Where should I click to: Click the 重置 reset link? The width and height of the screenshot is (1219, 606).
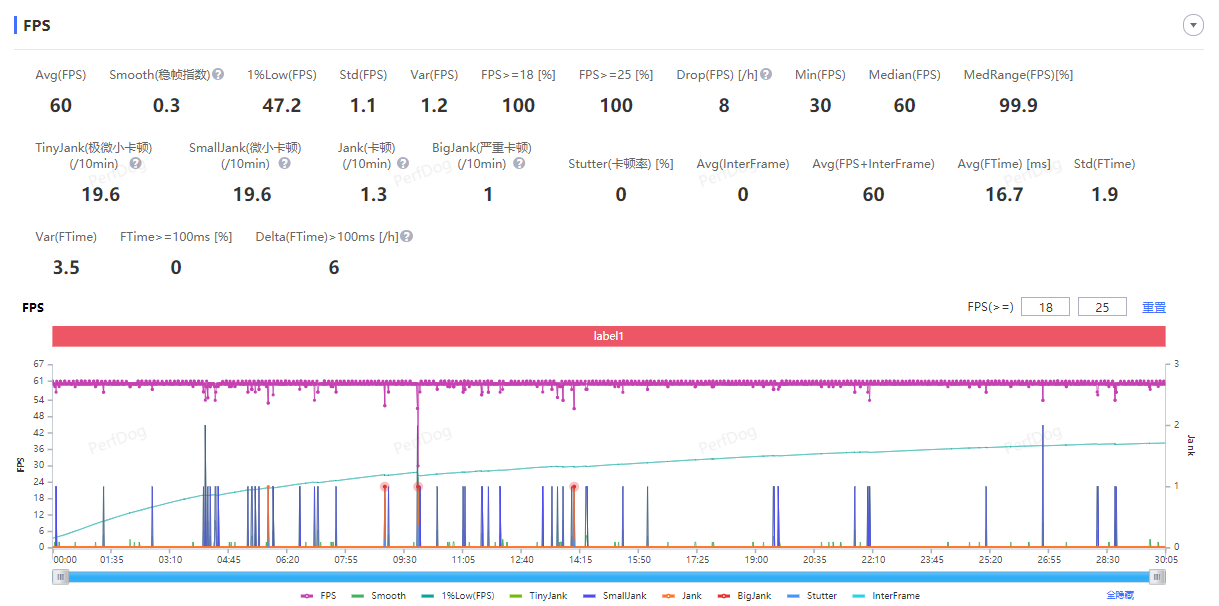click(x=1154, y=308)
